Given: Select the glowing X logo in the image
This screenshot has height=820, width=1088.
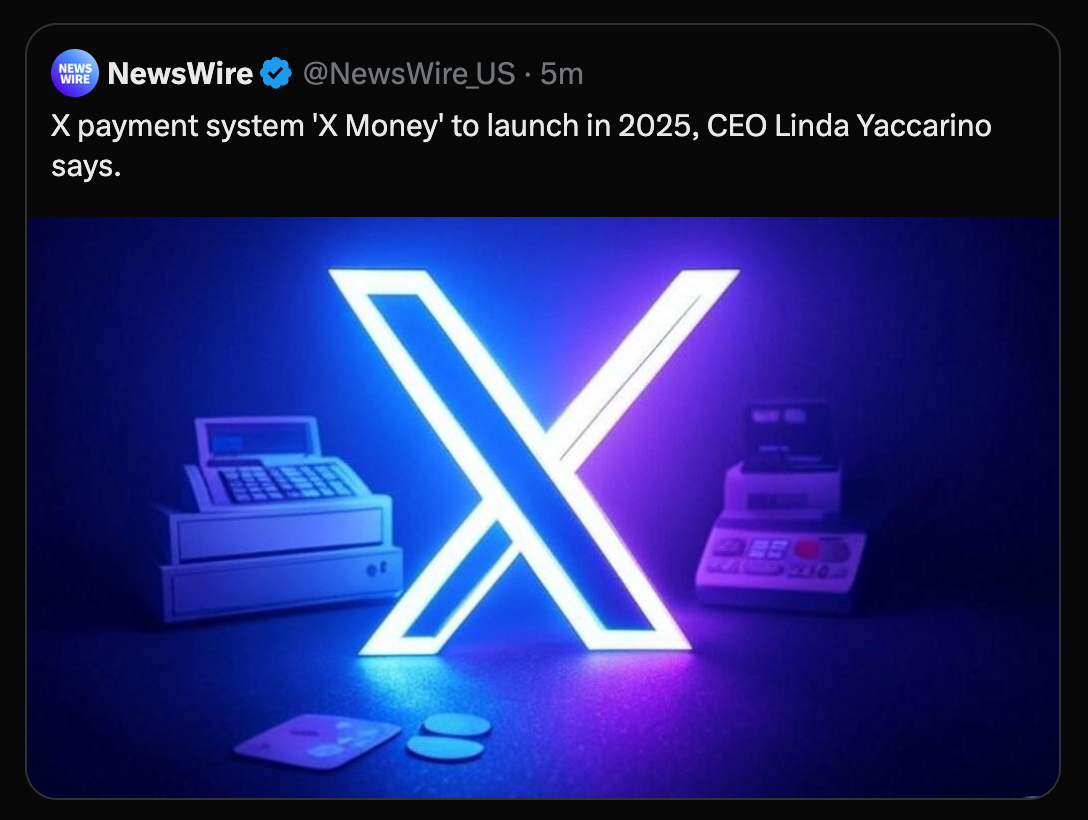Looking at the screenshot, I should tap(533, 461).
